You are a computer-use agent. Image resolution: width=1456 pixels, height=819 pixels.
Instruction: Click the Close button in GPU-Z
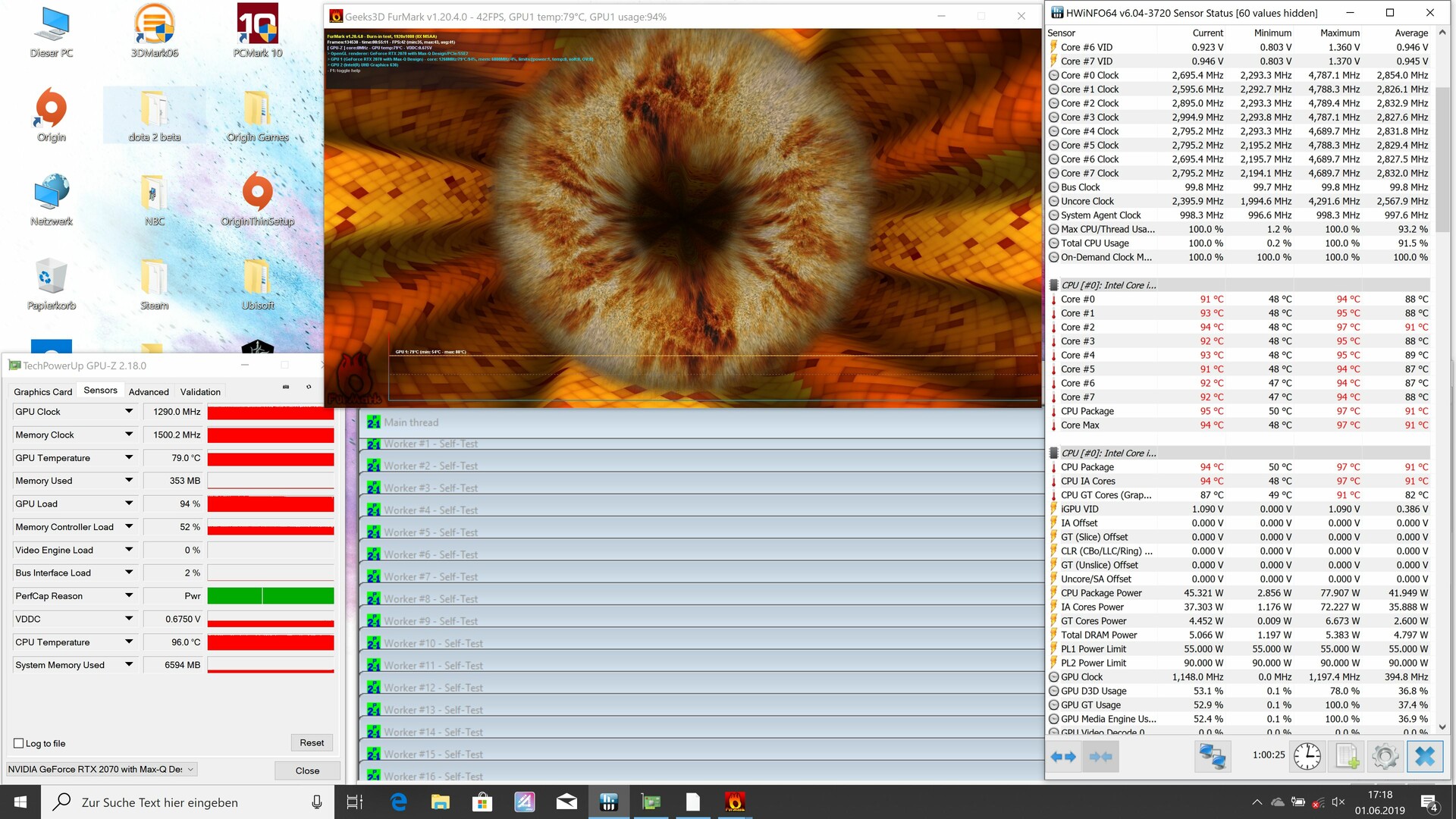(307, 770)
